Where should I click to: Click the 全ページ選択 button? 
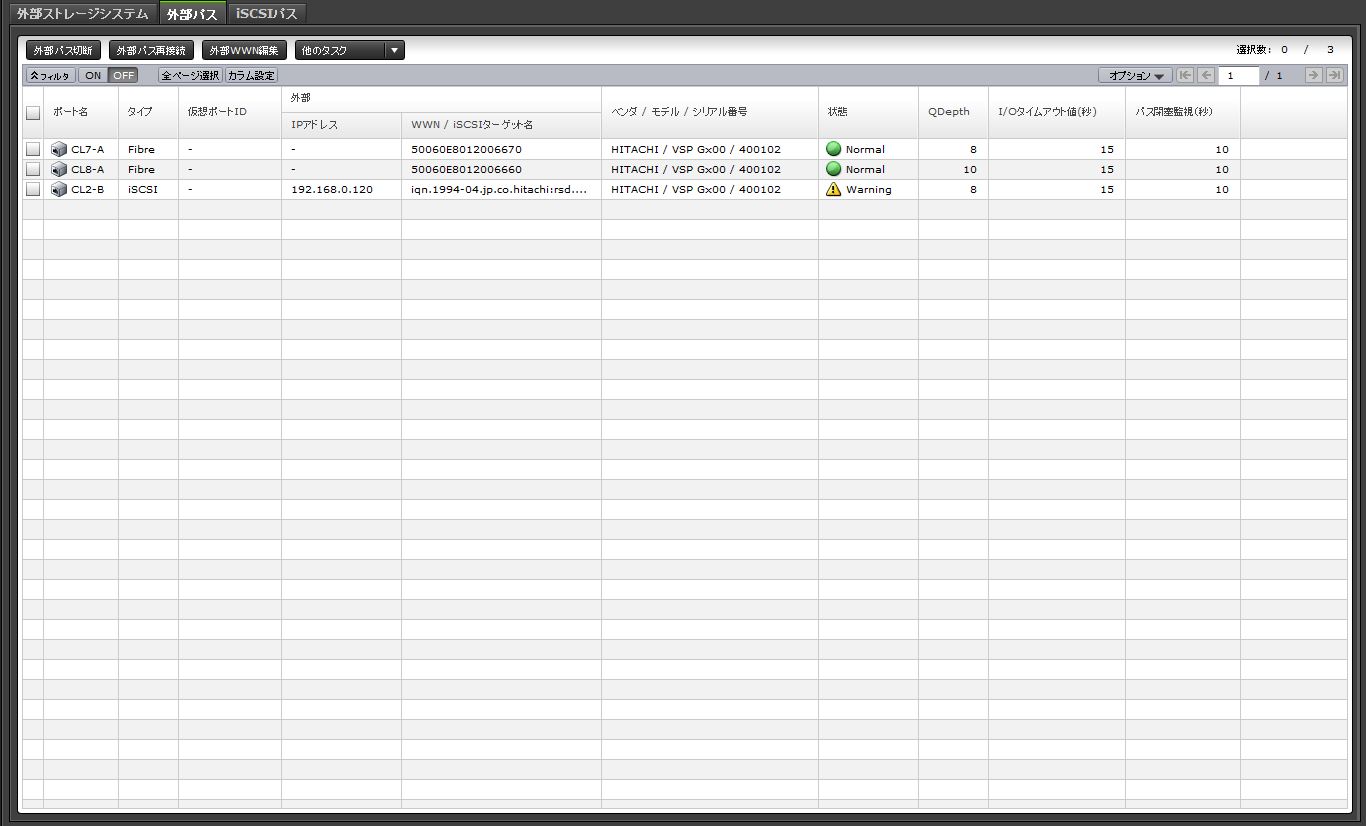click(x=190, y=75)
